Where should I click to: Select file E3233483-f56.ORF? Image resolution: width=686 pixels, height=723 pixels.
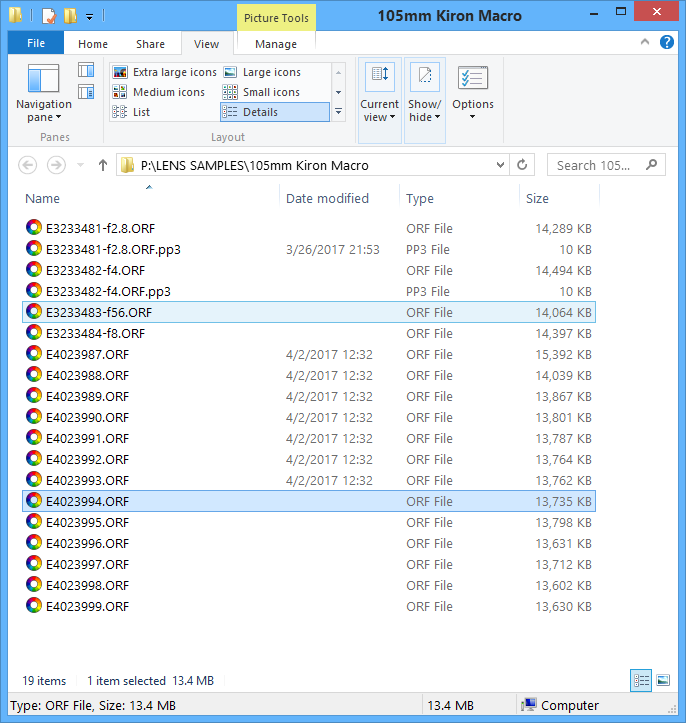coord(309,312)
